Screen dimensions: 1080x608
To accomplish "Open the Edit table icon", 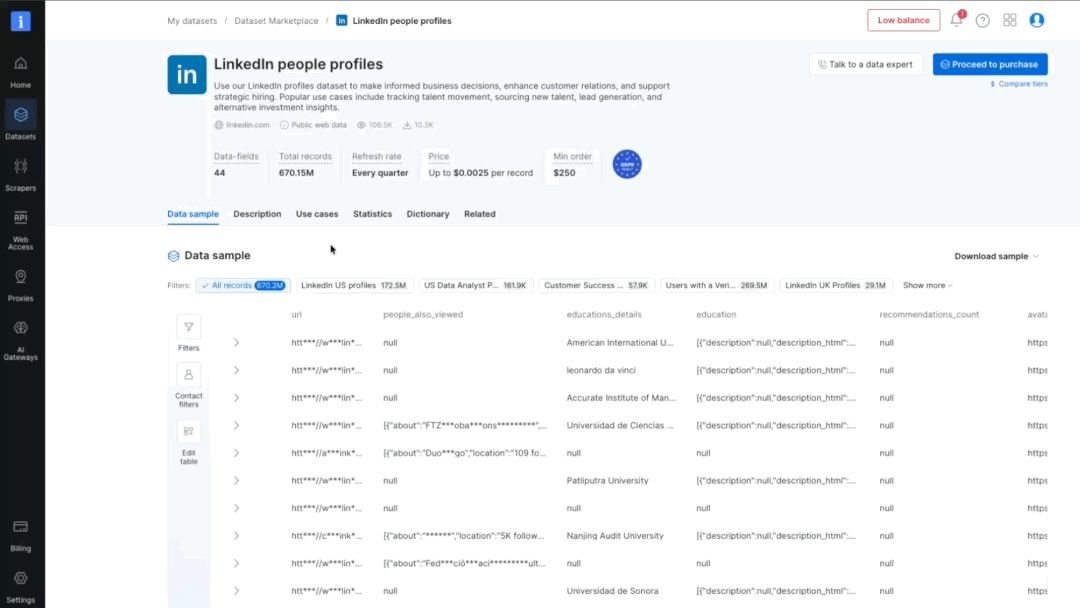I will [x=189, y=432].
